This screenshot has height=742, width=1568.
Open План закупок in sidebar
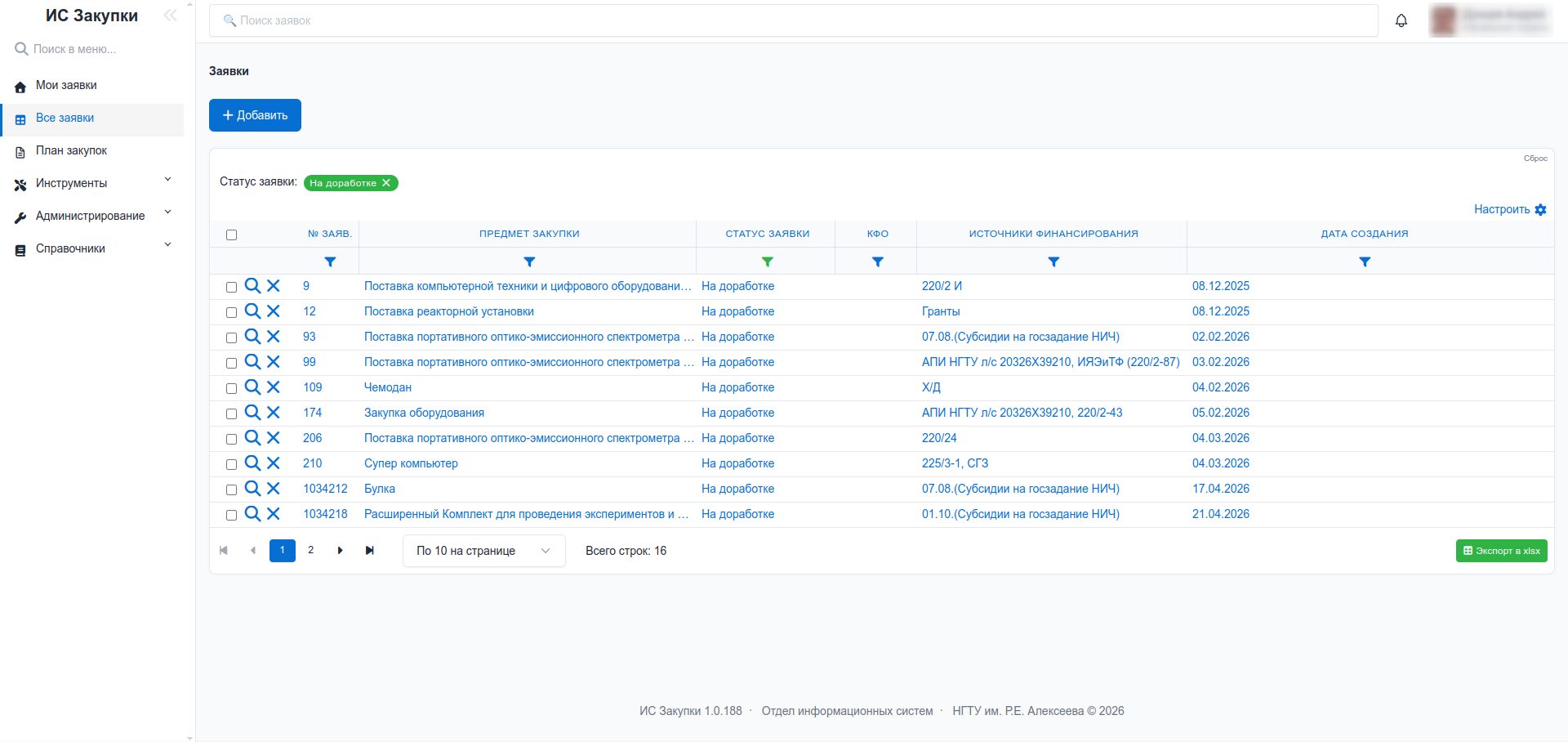tap(91, 150)
